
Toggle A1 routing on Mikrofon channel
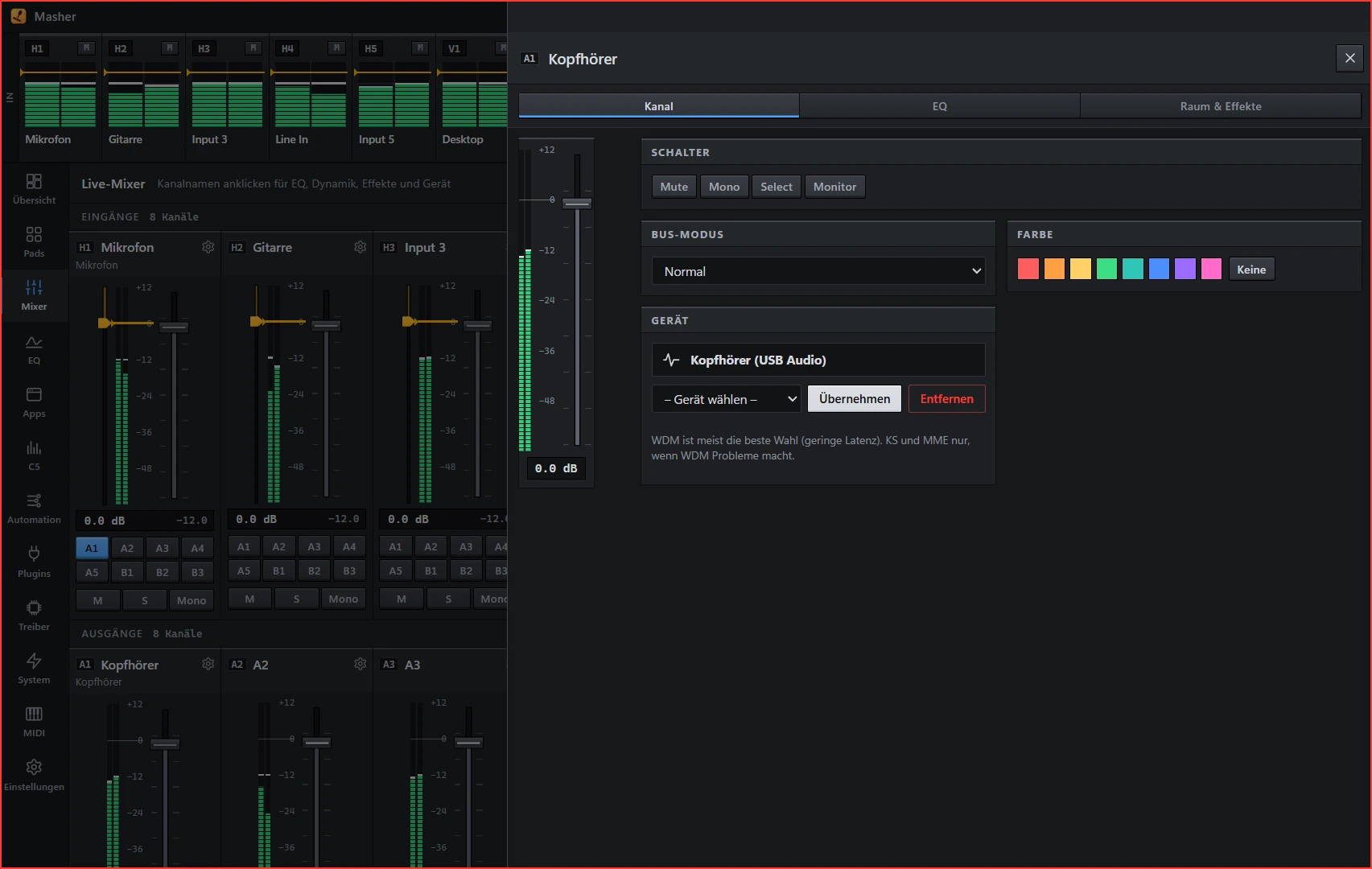coord(92,548)
